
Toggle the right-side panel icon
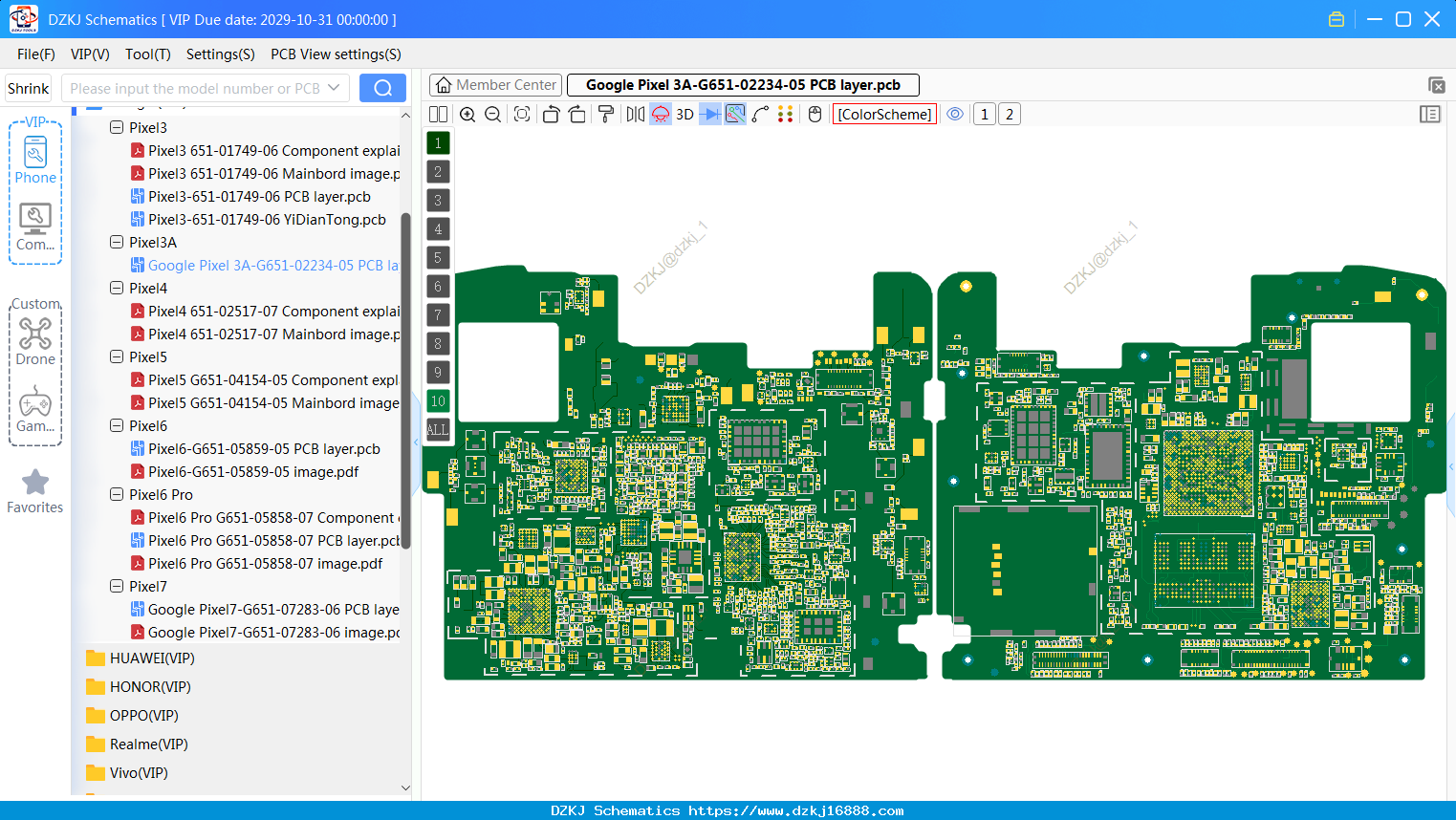coord(1430,114)
